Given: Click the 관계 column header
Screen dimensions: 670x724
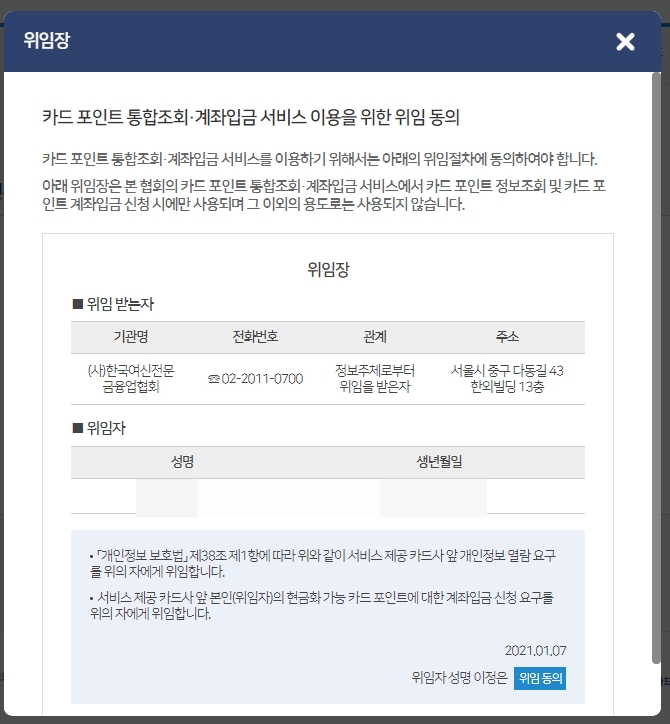Looking at the screenshot, I should (375, 337).
